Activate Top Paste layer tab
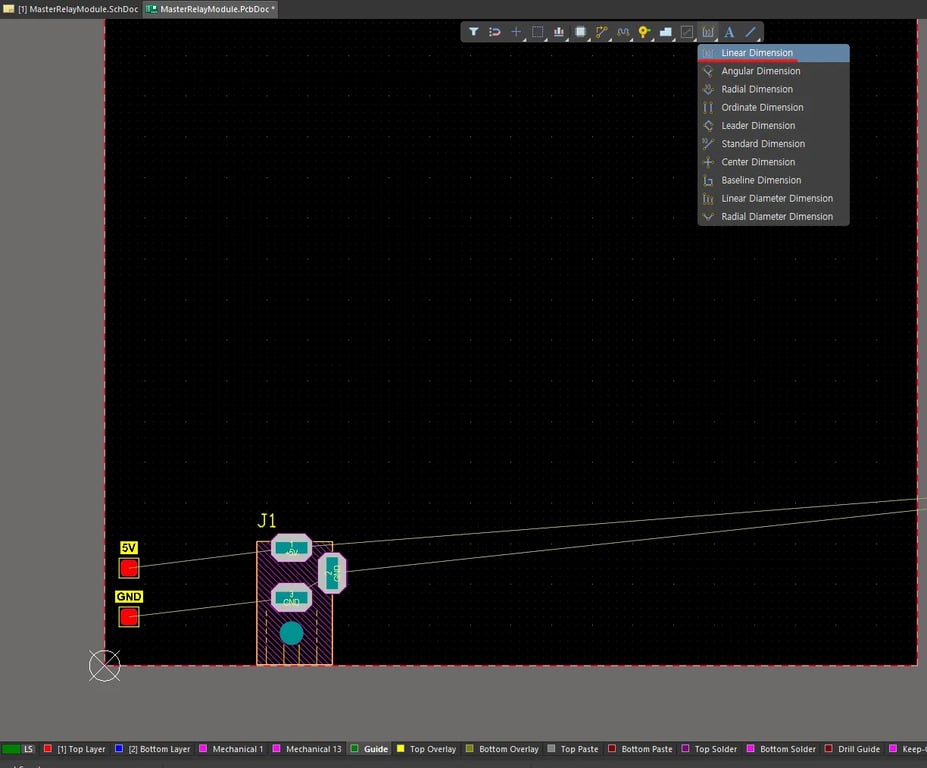 573,749
